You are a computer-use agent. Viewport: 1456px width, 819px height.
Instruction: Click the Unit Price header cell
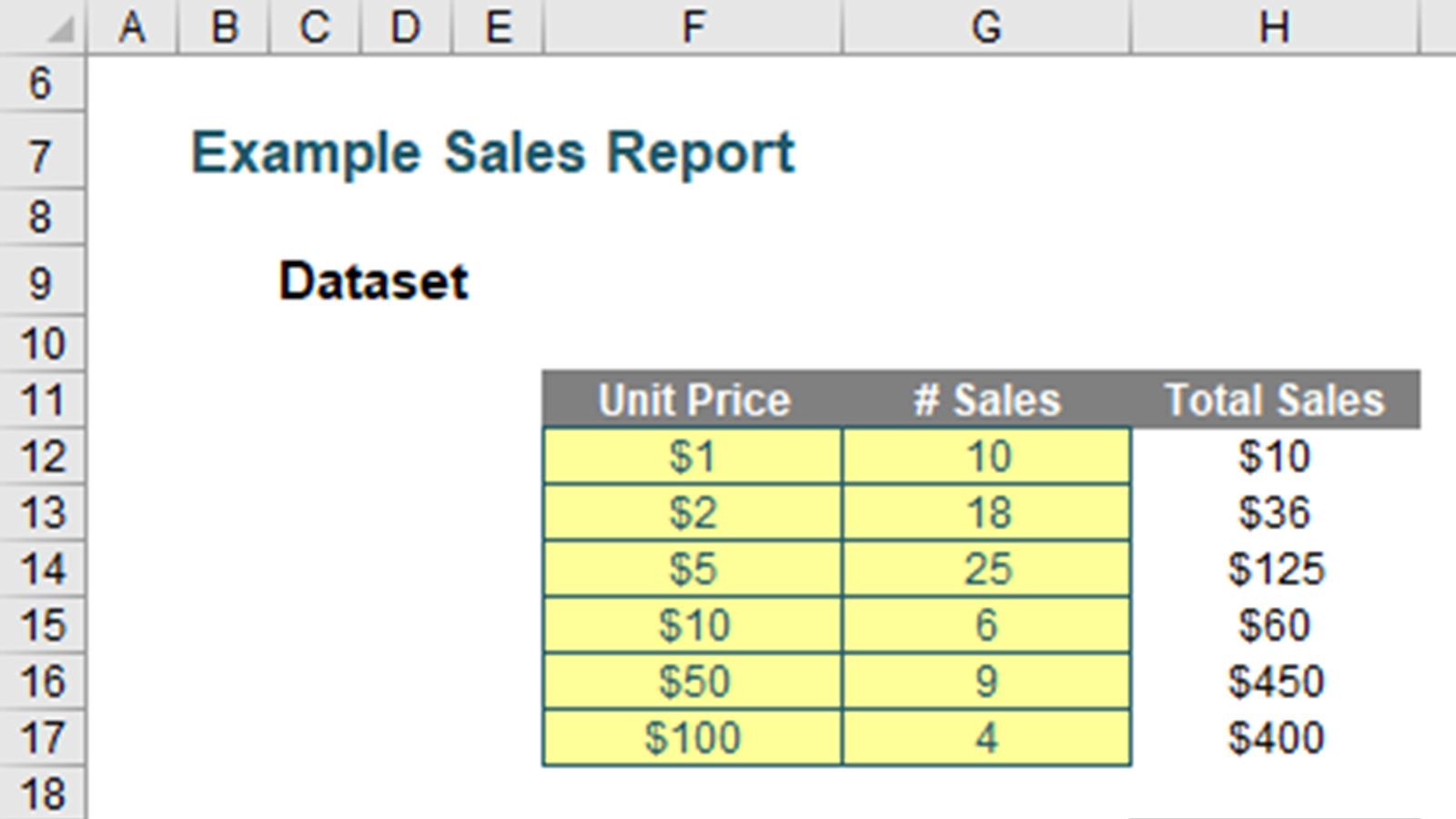pos(693,400)
